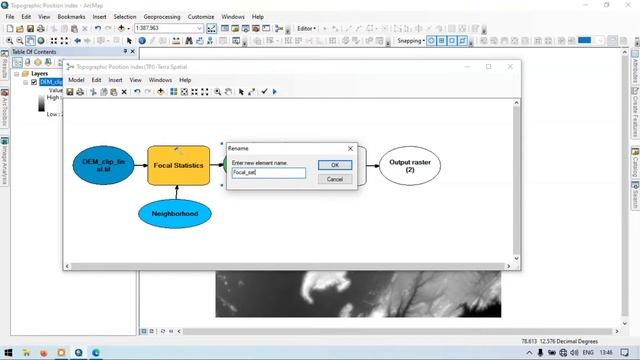This screenshot has width=640, height=360.
Task: Go back to the previous extent
Action: click(x=77, y=41)
